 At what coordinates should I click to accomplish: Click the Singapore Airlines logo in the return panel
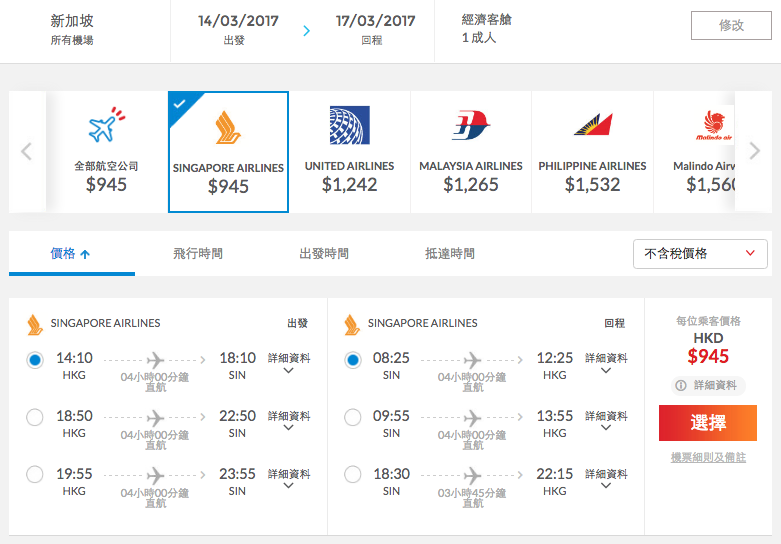[352, 325]
